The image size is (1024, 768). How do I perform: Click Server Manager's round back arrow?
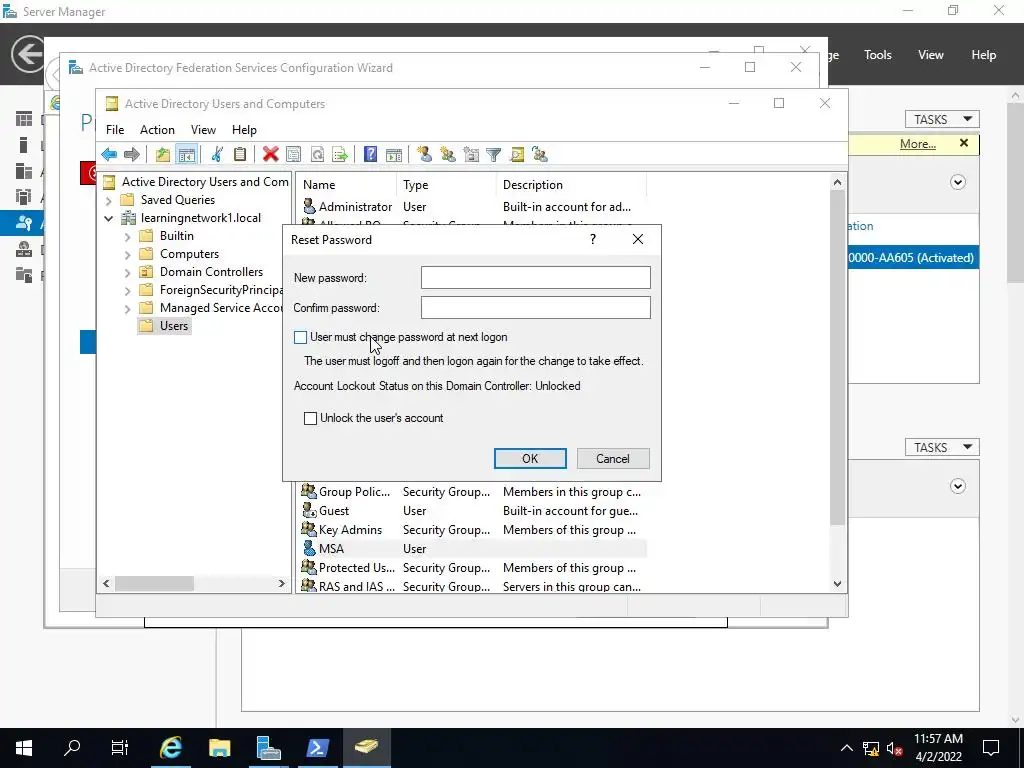click(x=27, y=54)
